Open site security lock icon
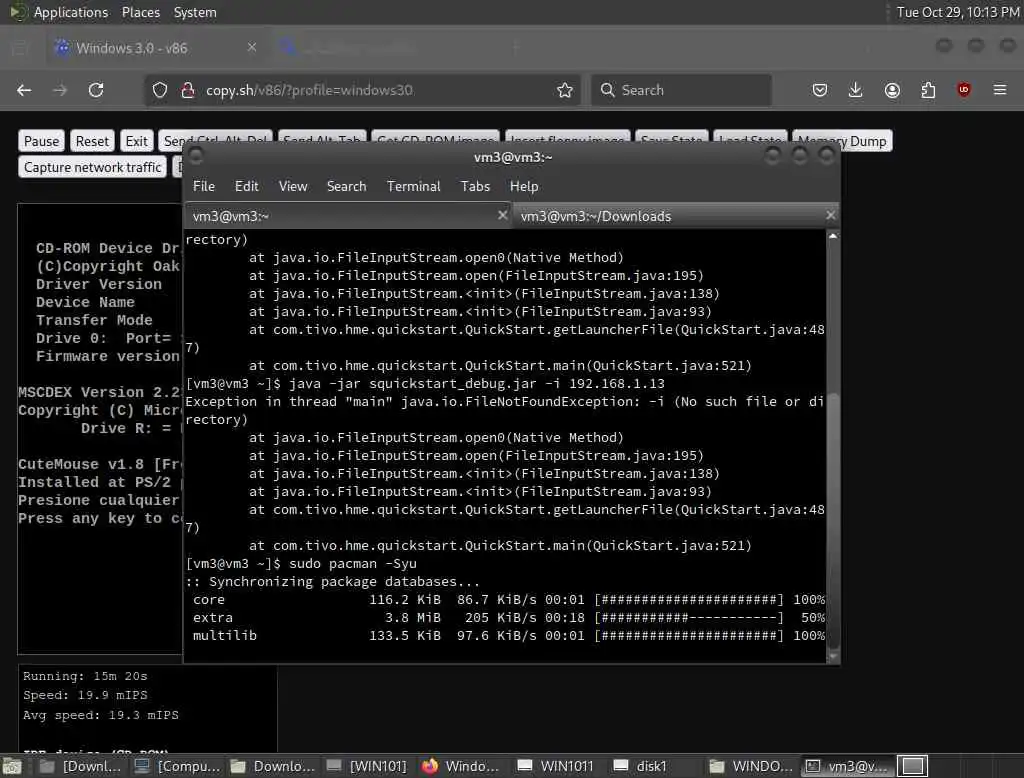Image resolution: width=1024 pixels, height=778 pixels. [x=188, y=90]
